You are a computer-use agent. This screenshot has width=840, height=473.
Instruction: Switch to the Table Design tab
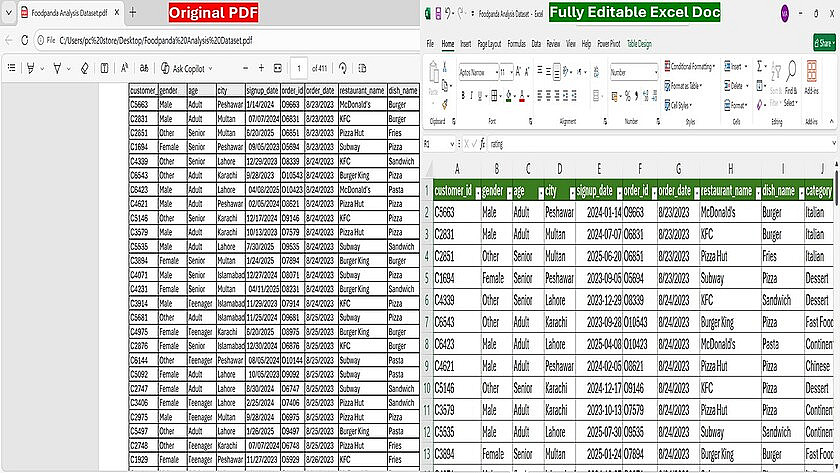[x=639, y=44]
